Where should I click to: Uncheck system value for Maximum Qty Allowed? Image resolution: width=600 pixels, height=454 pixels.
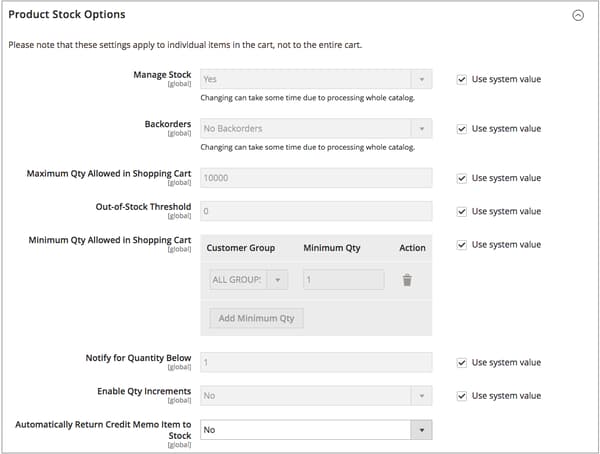click(x=461, y=178)
